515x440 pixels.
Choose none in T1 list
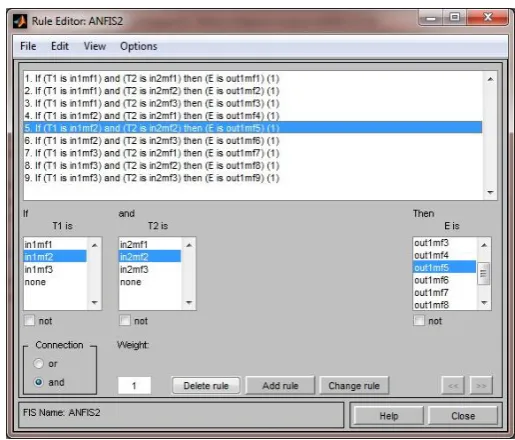pos(55,282)
